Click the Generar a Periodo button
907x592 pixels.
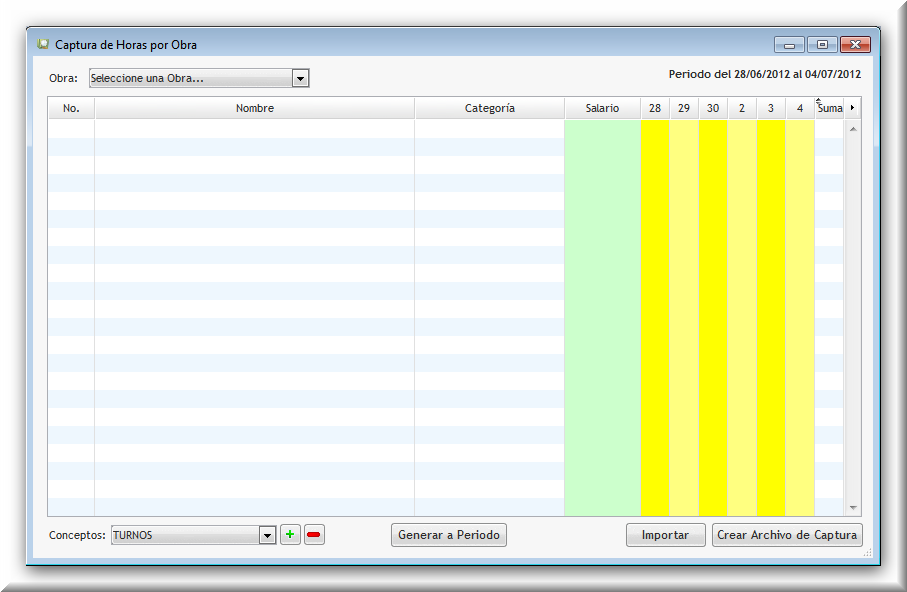coord(449,535)
